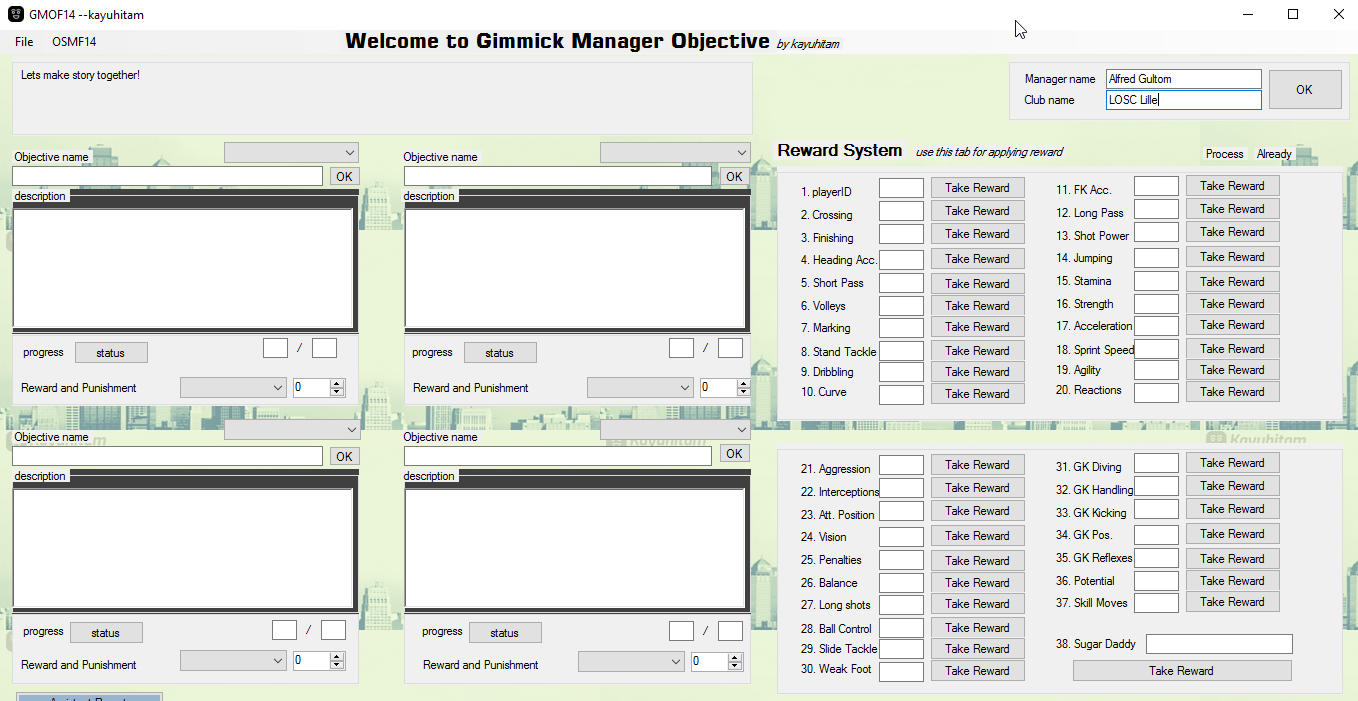Take Reward for 11. FK Acc.
The image size is (1358, 701).
(1232, 186)
